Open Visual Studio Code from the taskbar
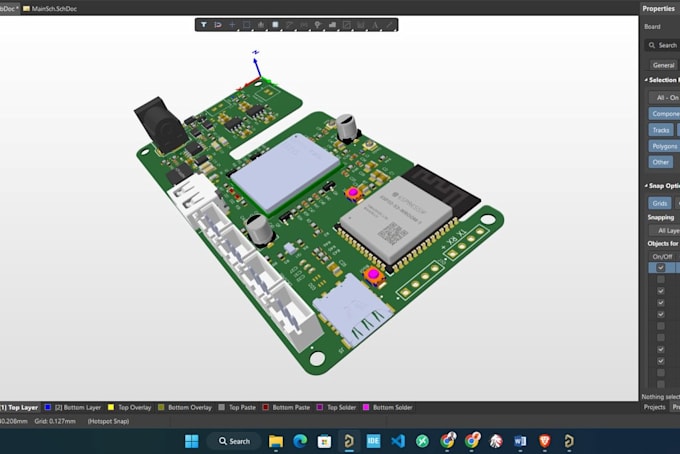Viewport: 680px width, 454px height. (398, 441)
